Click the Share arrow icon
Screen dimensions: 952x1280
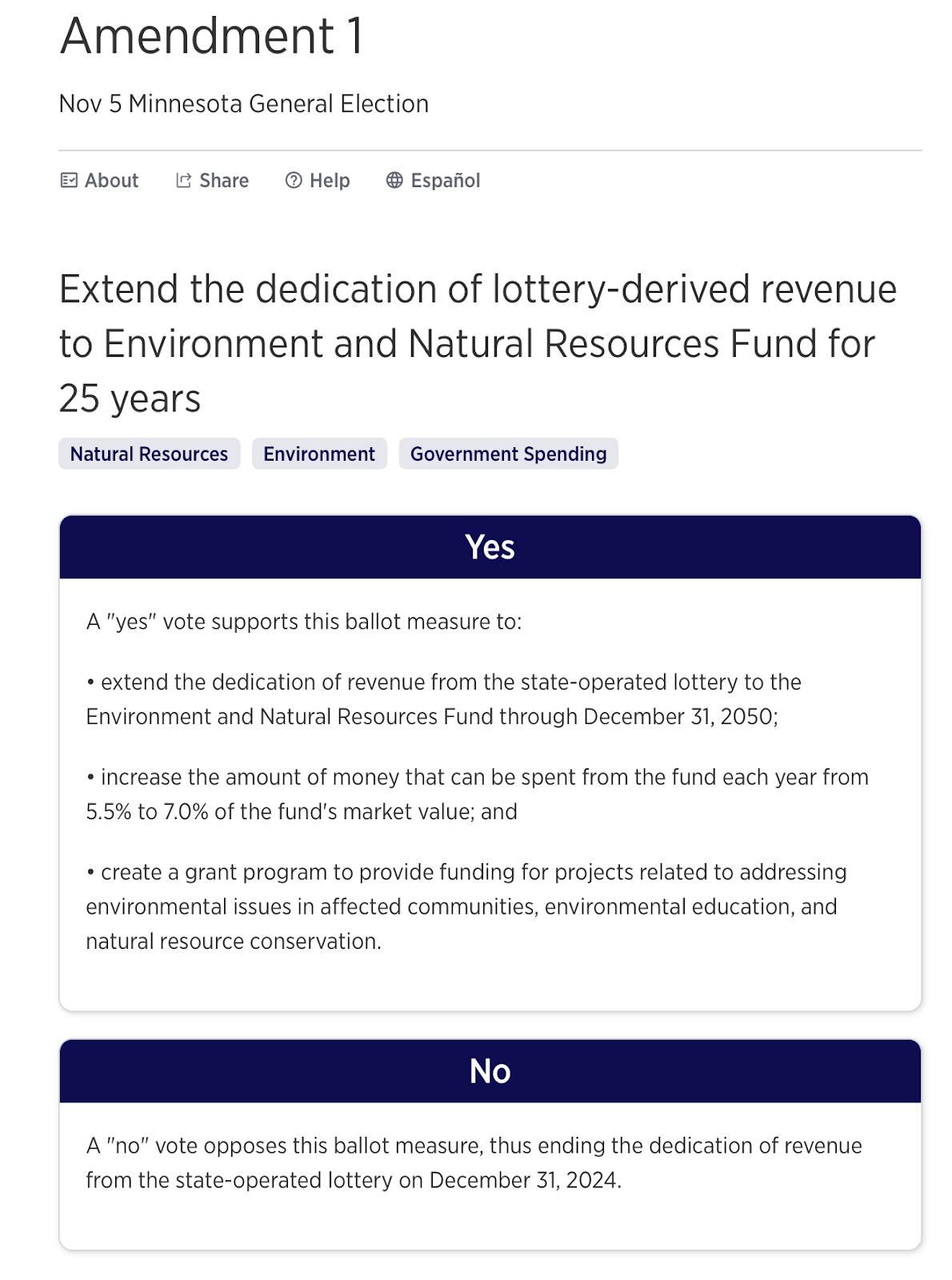(x=183, y=181)
